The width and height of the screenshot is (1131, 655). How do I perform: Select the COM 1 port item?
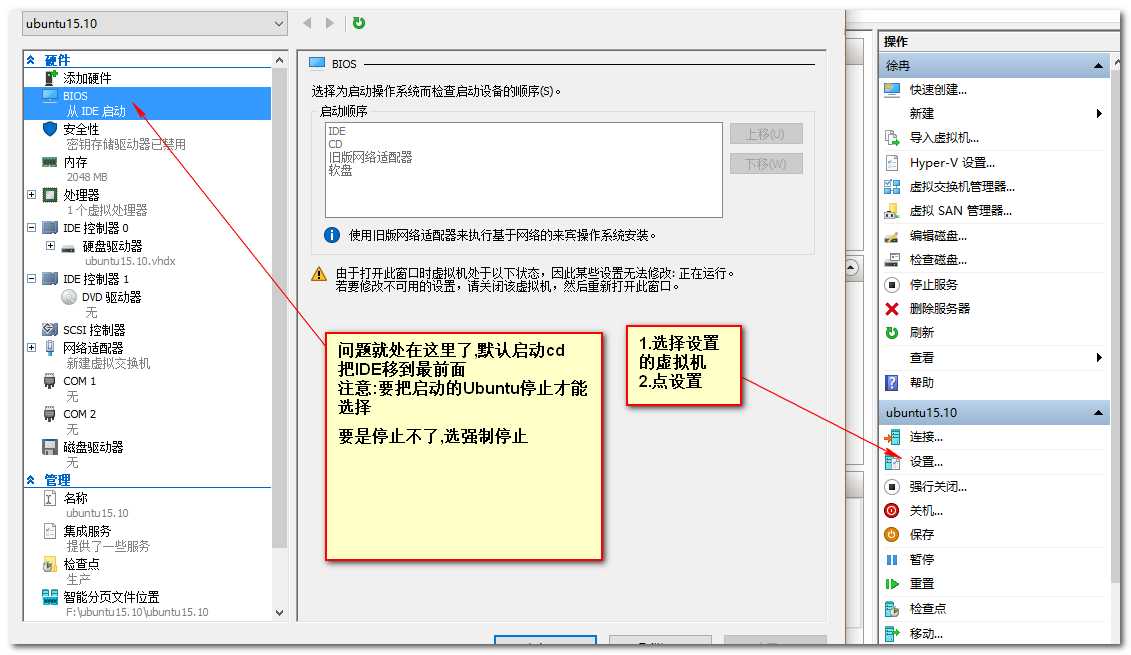[x=79, y=381]
